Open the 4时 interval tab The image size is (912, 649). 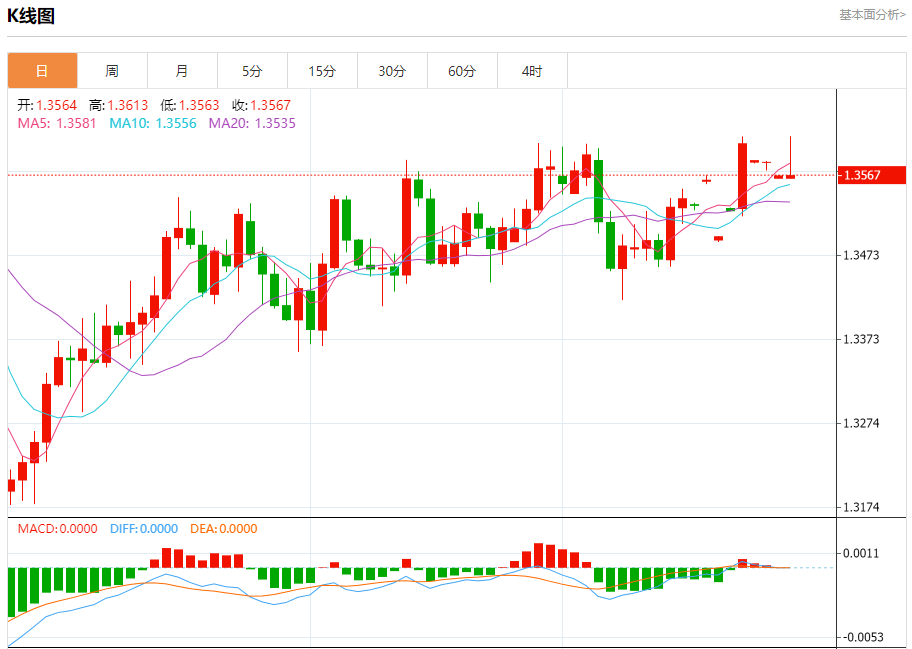coord(532,71)
